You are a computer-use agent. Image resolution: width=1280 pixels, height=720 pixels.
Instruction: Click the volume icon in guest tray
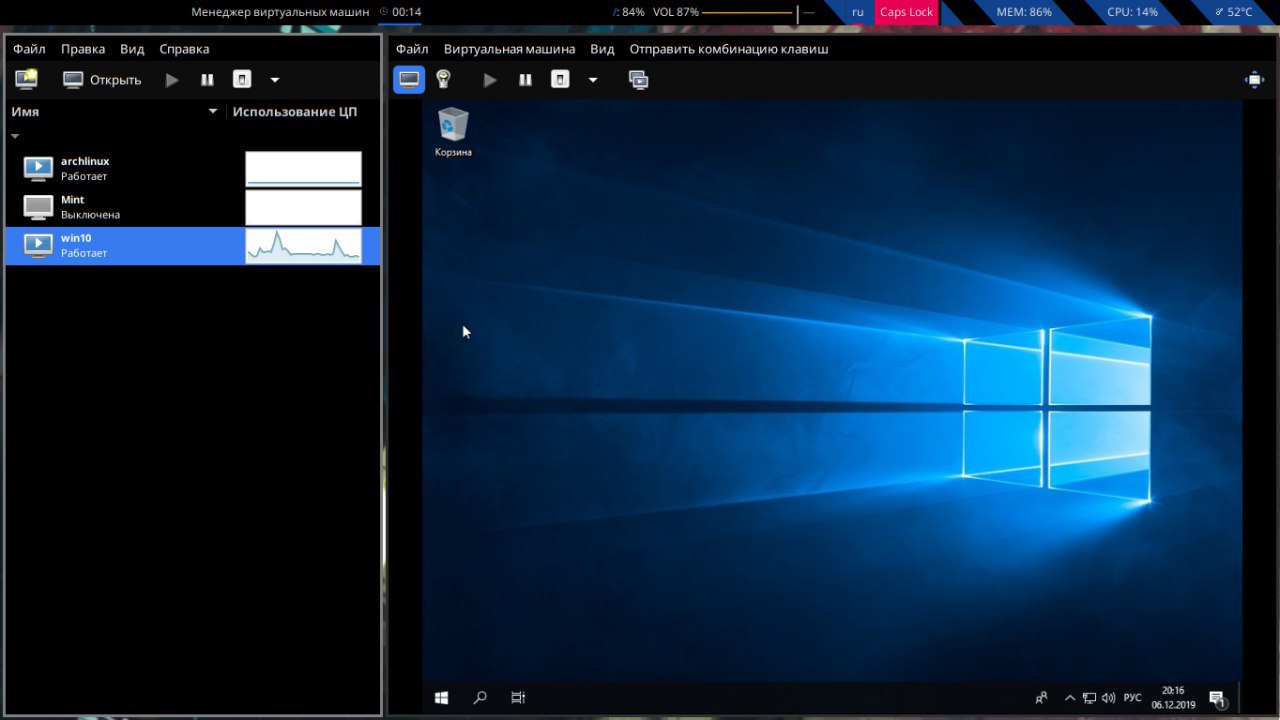tap(1108, 698)
